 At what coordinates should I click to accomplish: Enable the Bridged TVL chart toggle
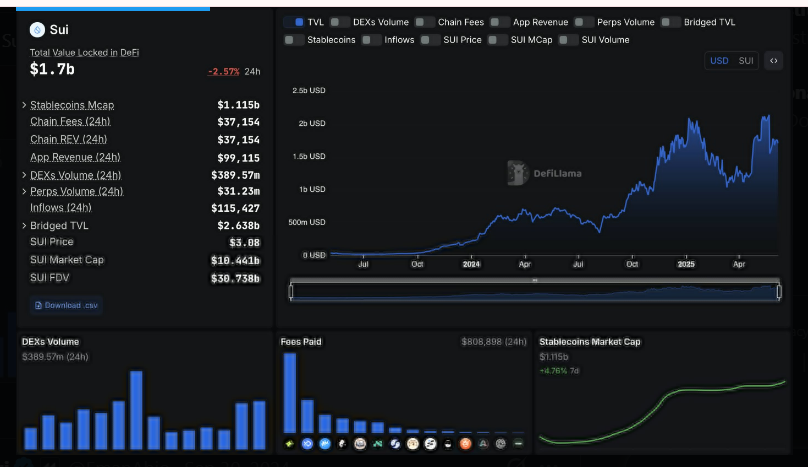pyautogui.click(x=670, y=22)
